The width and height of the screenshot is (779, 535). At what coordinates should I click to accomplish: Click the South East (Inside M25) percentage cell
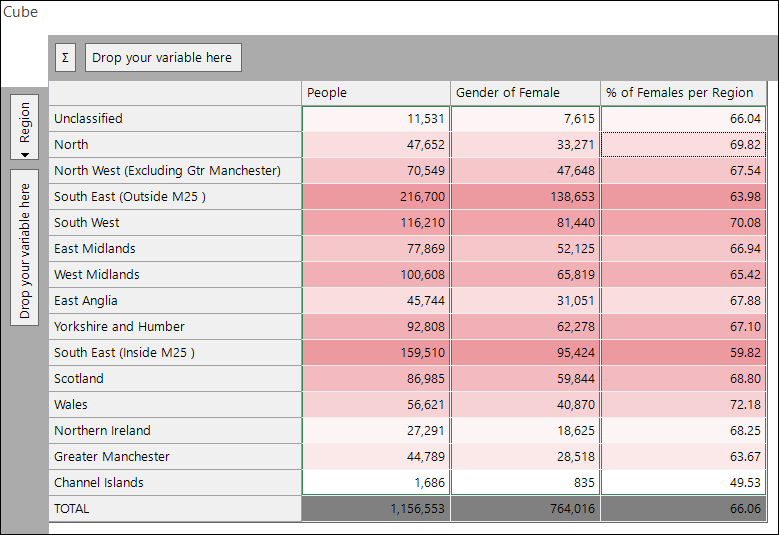683,353
